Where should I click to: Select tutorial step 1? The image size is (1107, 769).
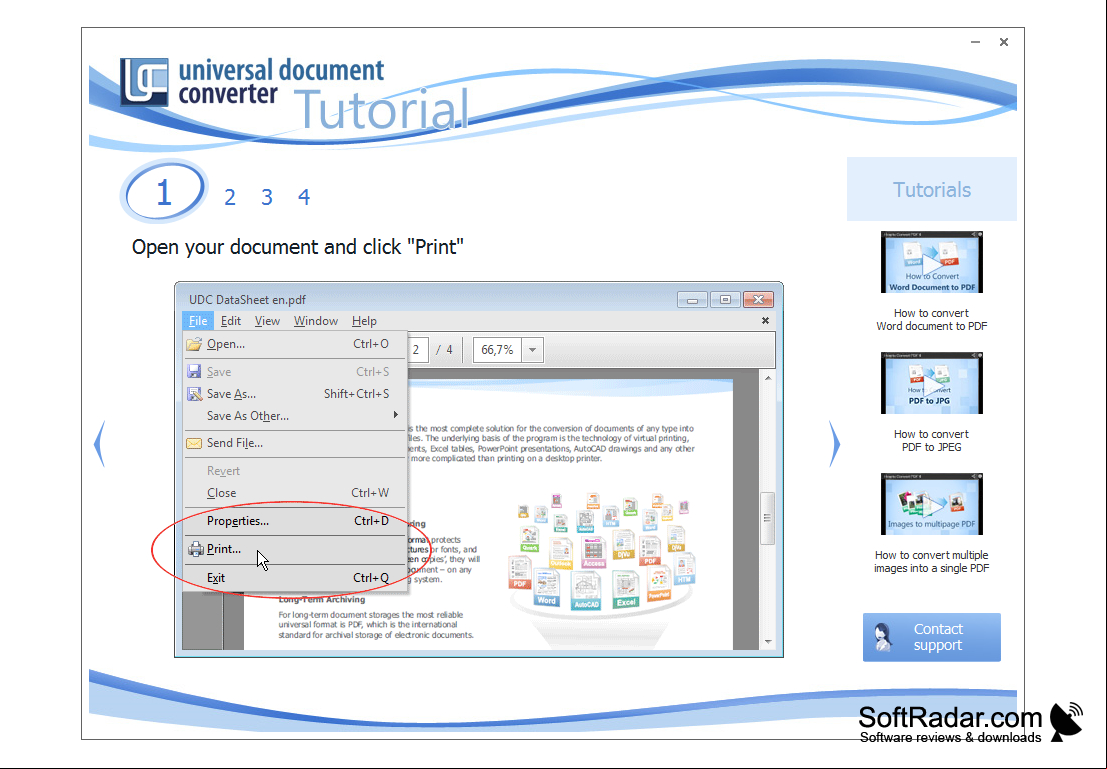(164, 192)
